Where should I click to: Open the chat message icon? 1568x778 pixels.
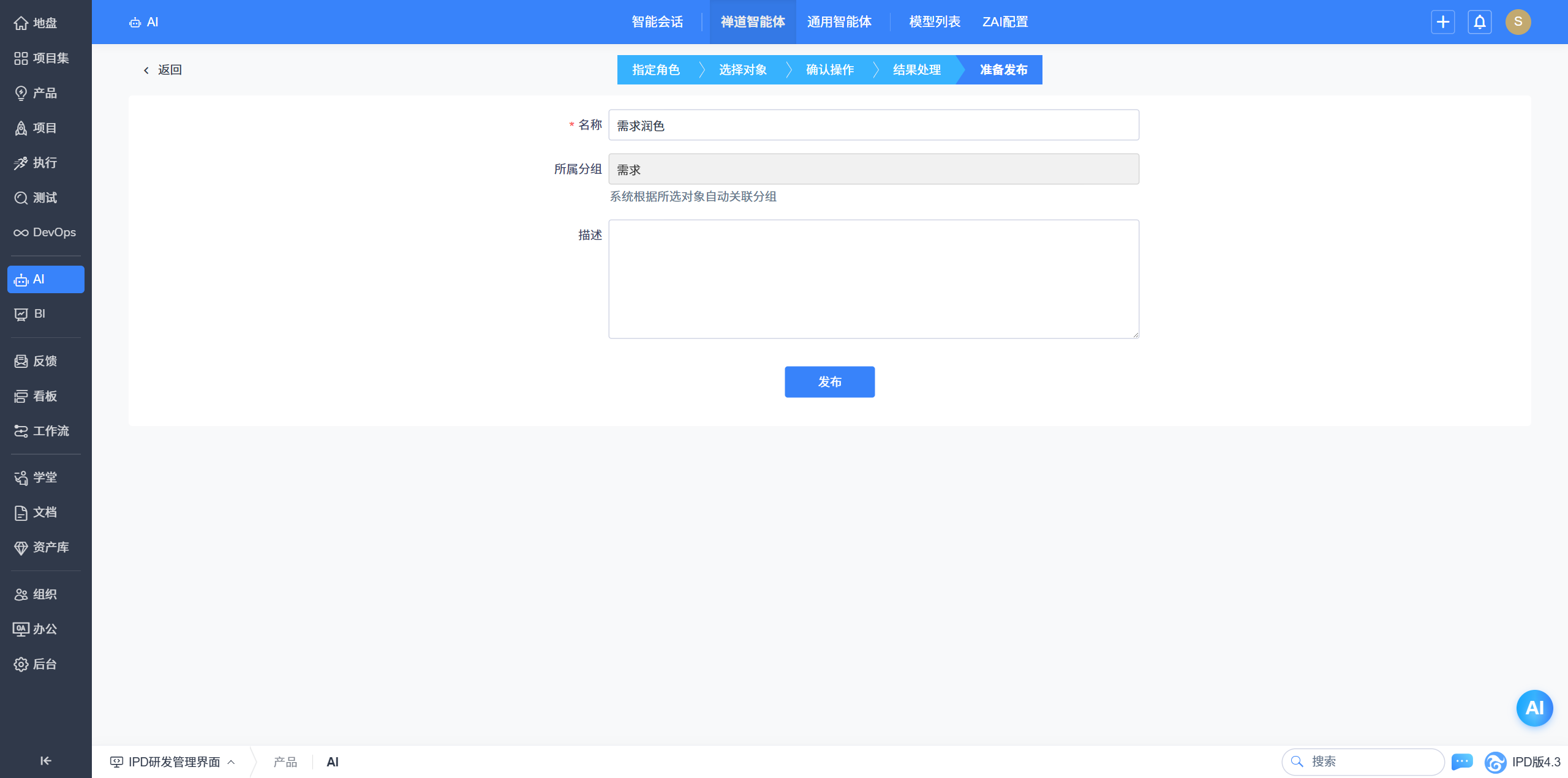[x=1461, y=761]
